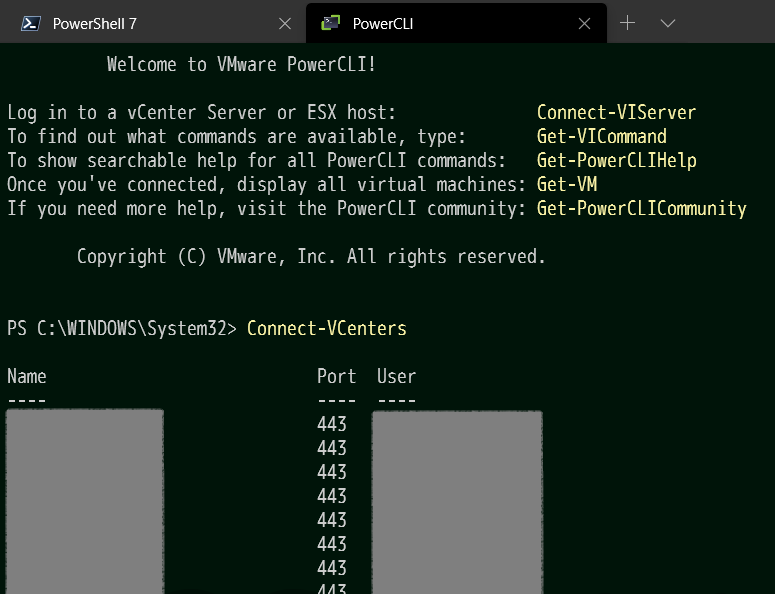Switch to the PowerShell 7 tab

point(153,23)
